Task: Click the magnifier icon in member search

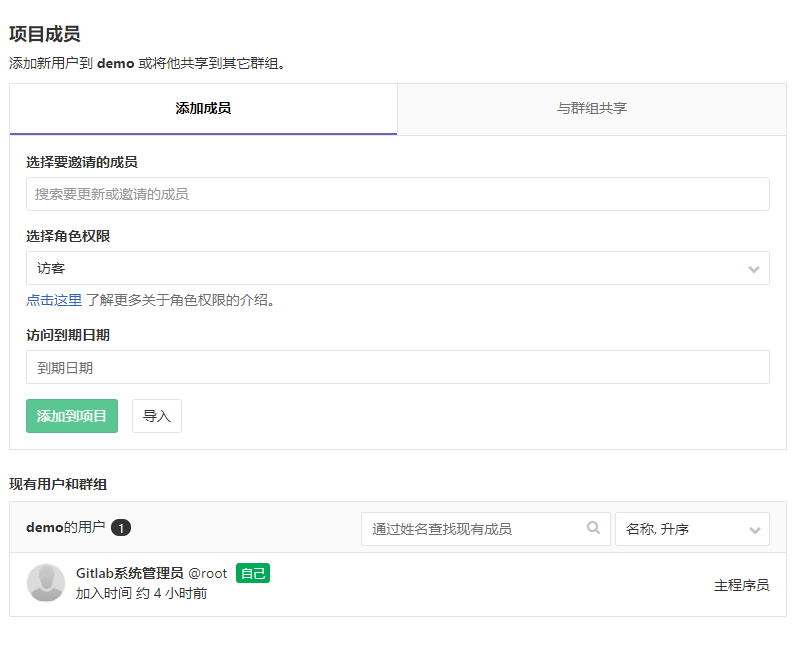Action: click(x=594, y=528)
